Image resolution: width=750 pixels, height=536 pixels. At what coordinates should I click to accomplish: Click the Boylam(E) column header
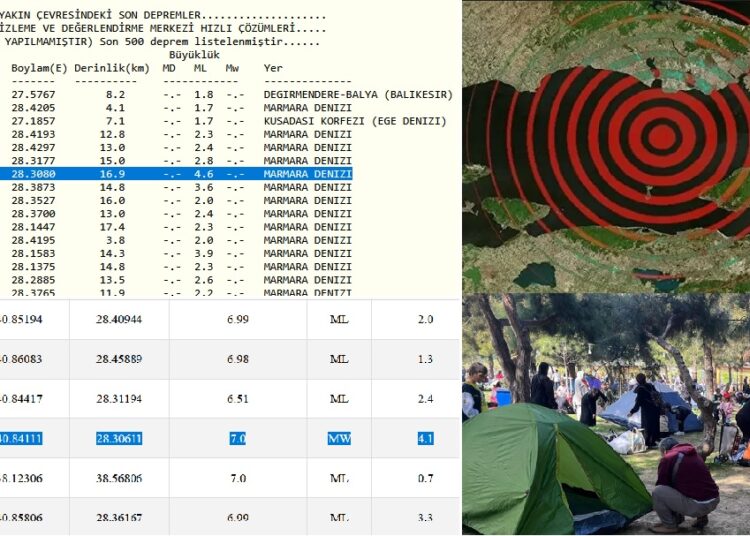tap(39, 68)
